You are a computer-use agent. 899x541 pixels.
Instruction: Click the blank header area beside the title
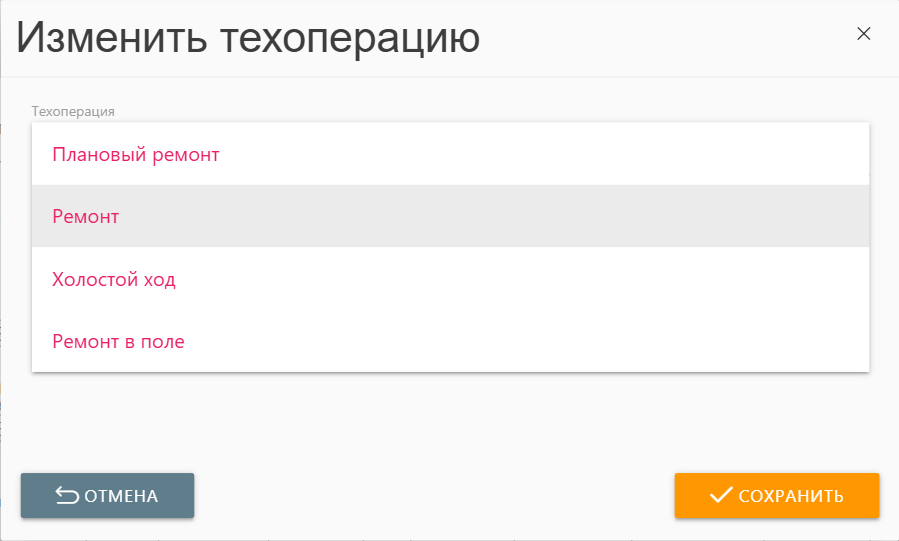660,38
